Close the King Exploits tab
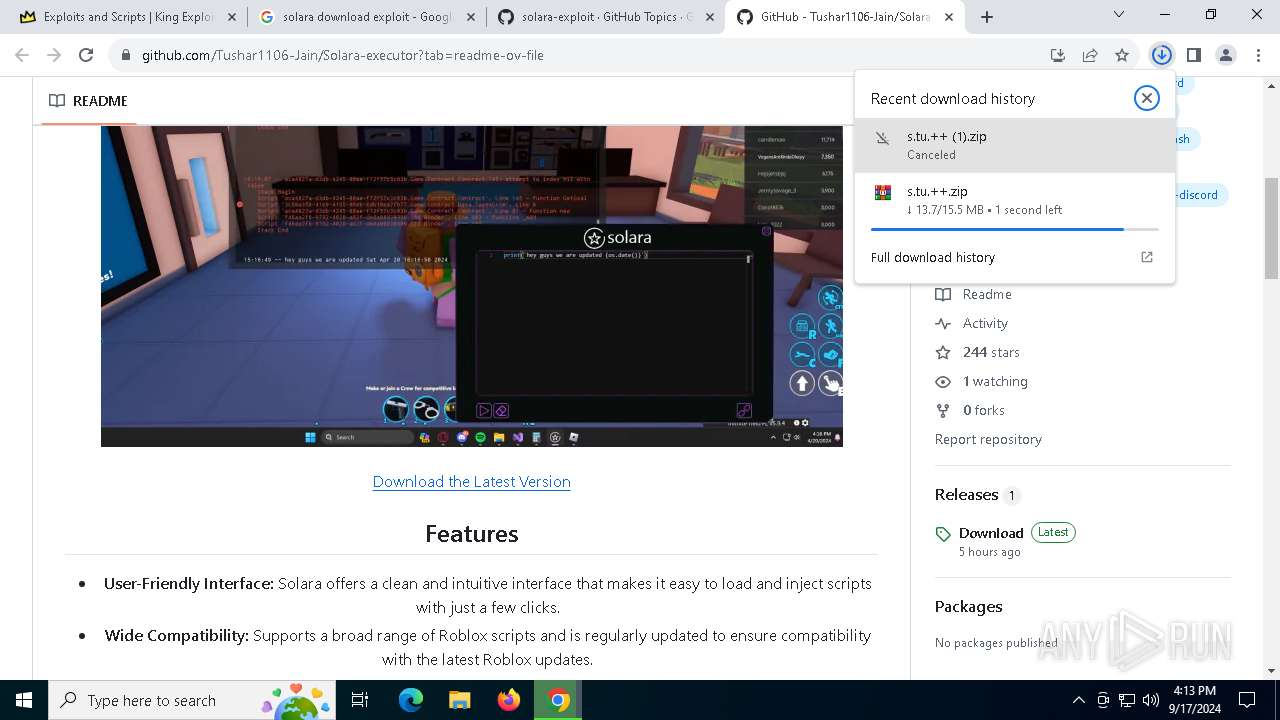This screenshot has width=1280, height=720. pos(232,17)
